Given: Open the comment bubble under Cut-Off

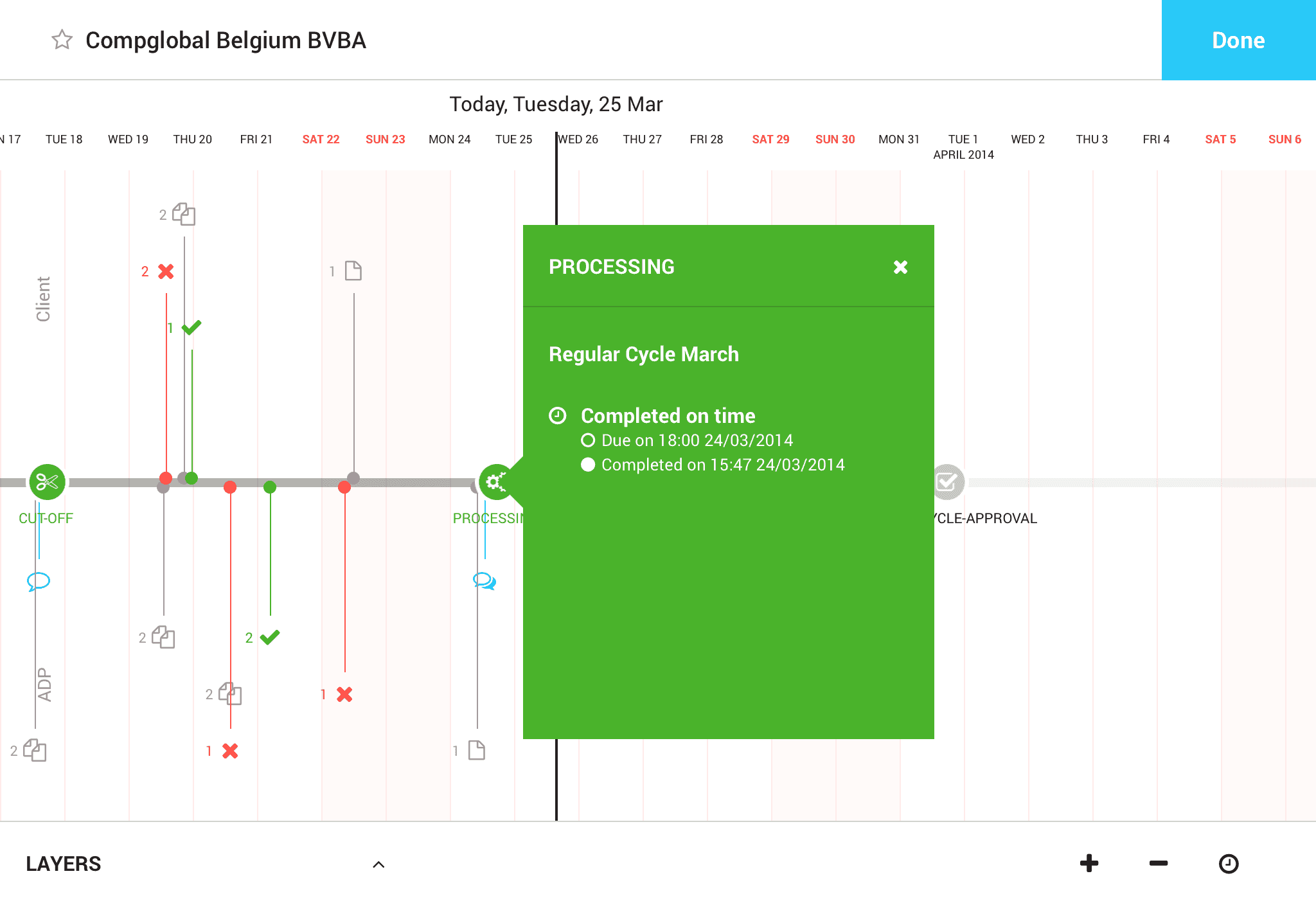Looking at the screenshot, I should [39, 581].
